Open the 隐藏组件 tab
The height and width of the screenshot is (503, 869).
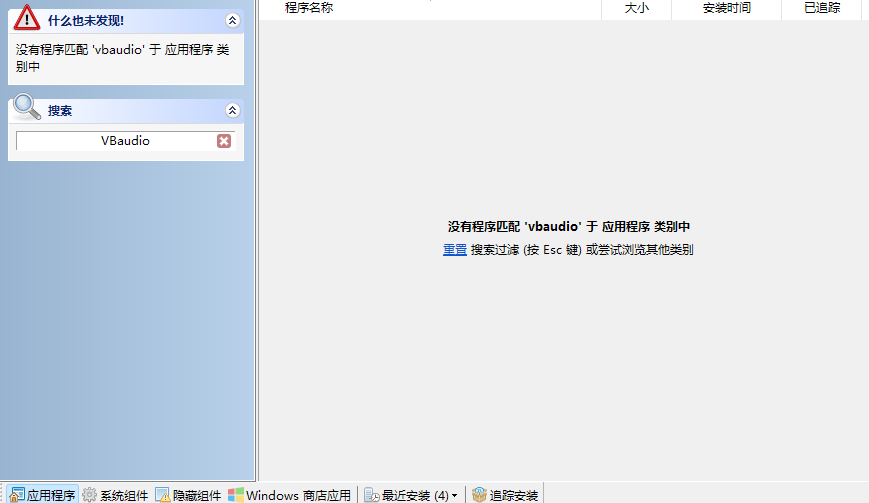(188, 495)
